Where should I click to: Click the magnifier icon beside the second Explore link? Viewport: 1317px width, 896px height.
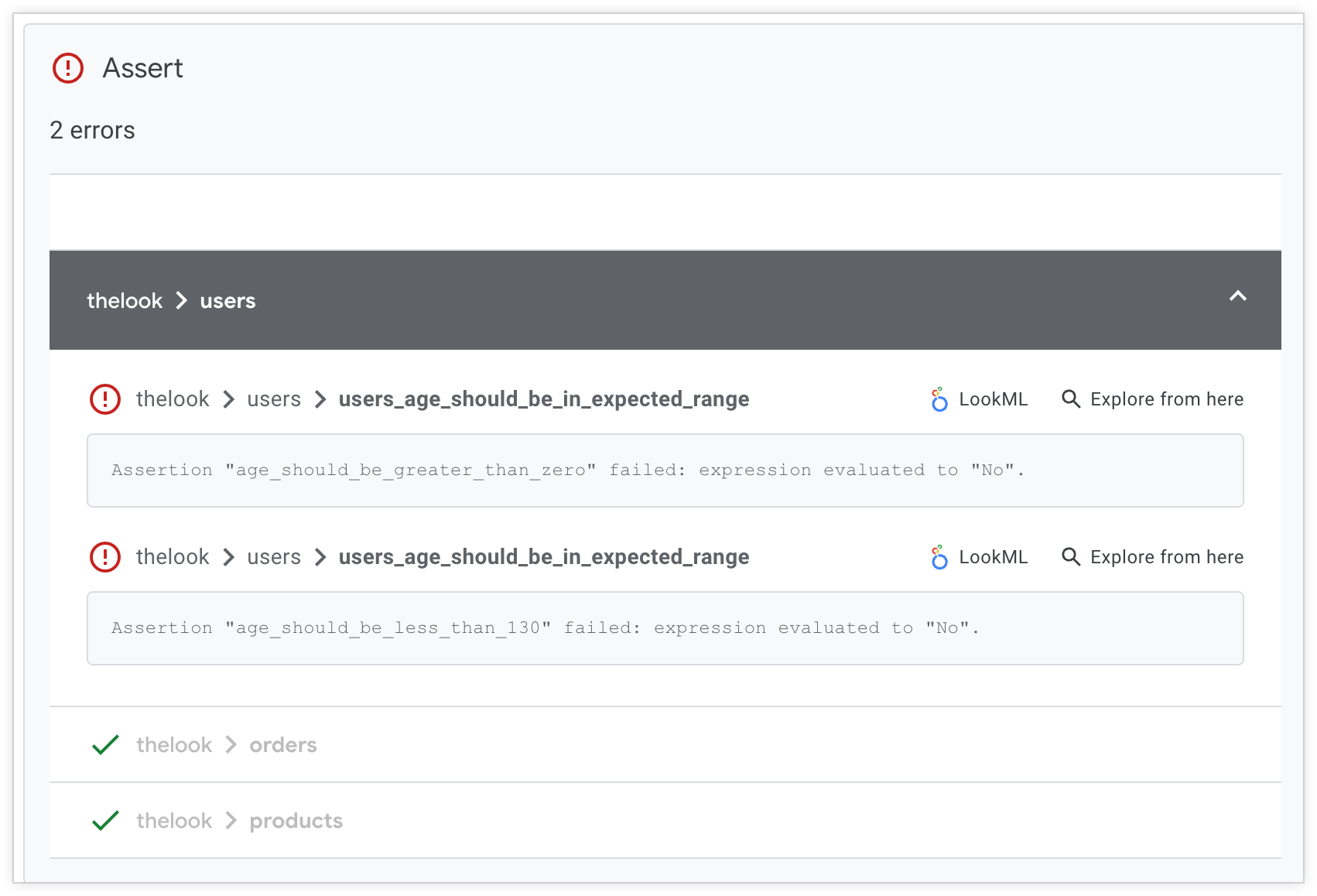1072,557
